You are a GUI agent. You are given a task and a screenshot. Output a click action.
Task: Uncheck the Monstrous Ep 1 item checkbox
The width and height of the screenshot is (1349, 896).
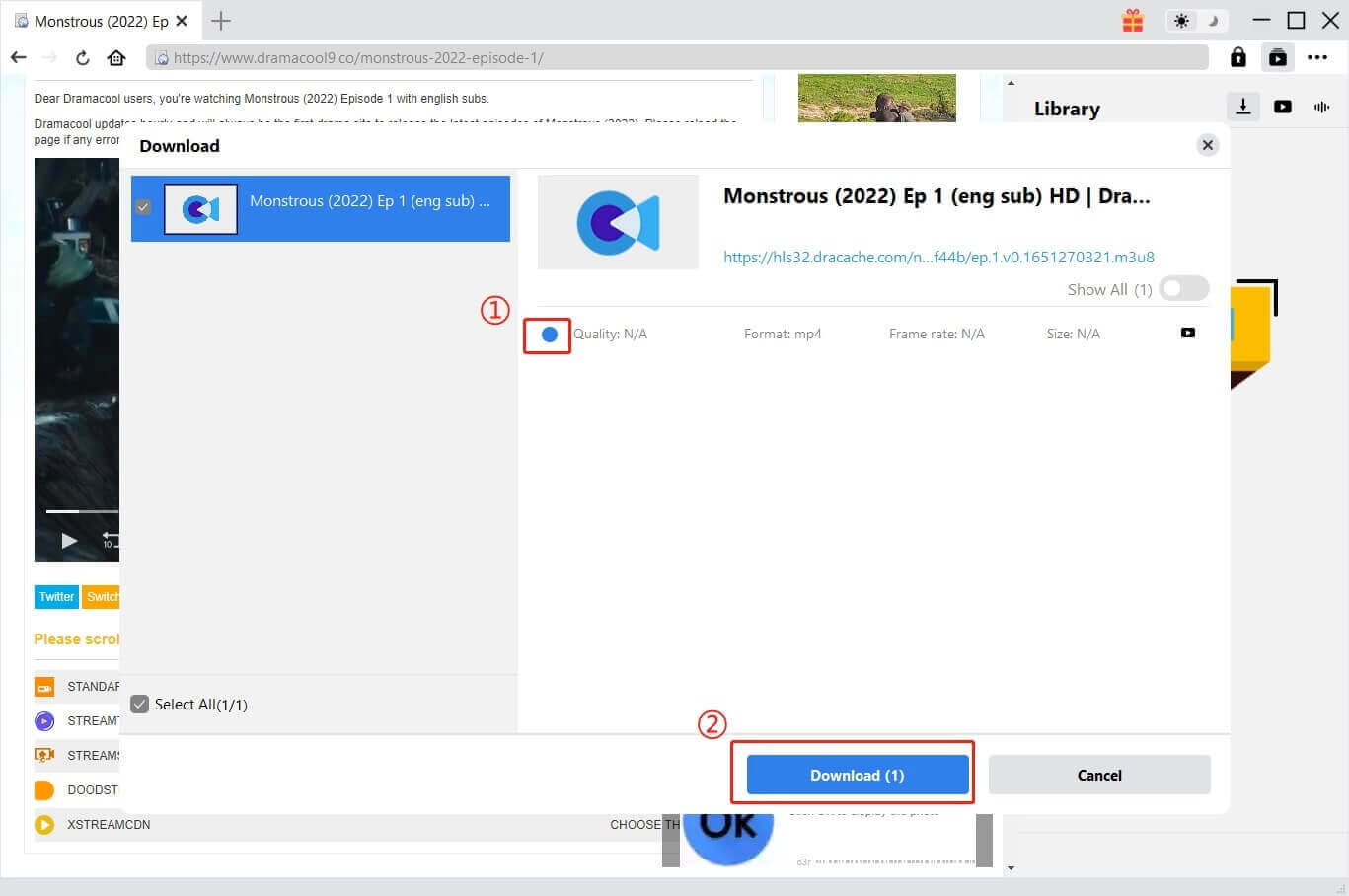click(143, 207)
